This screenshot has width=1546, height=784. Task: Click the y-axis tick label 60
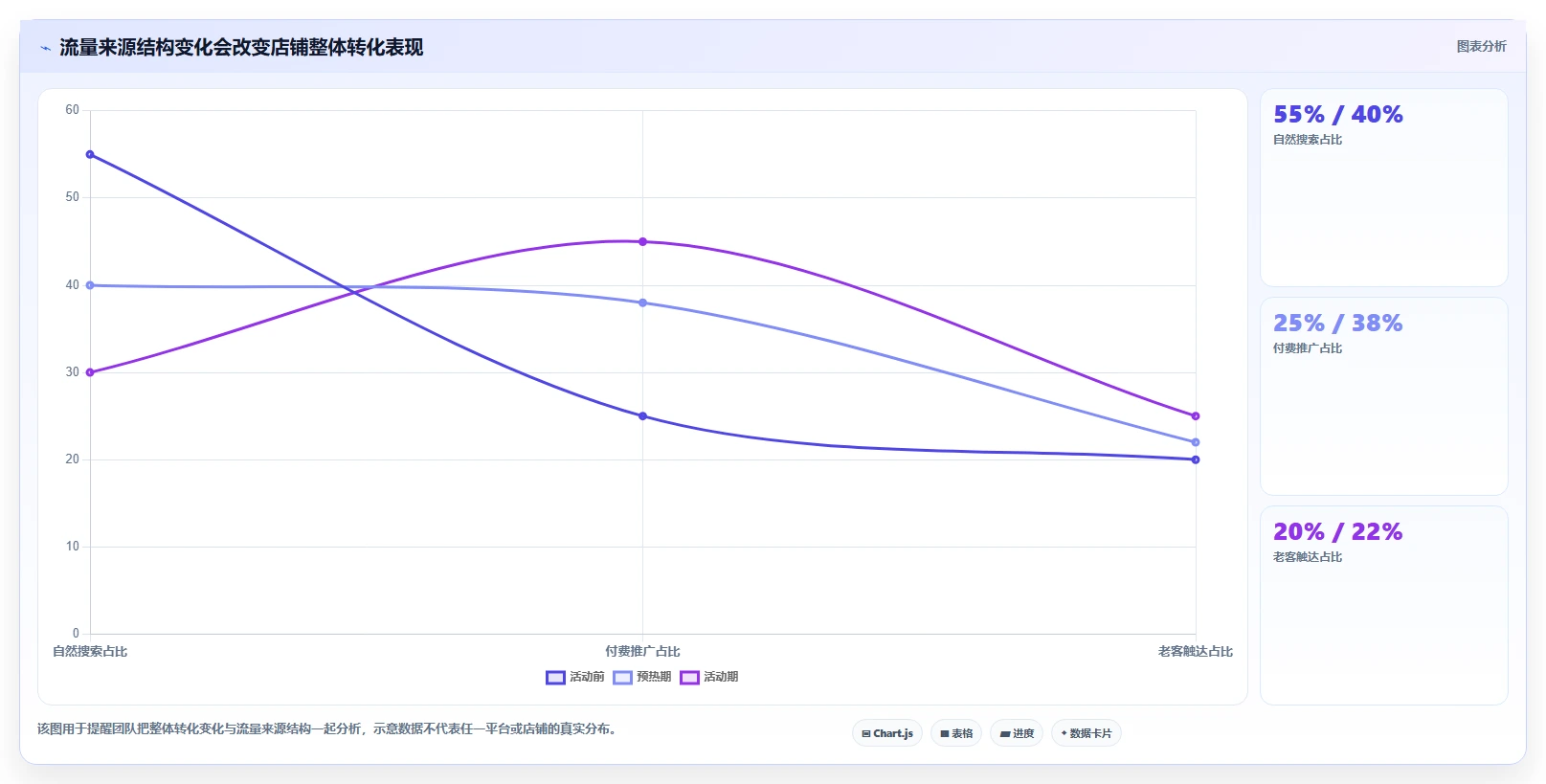tap(72, 110)
